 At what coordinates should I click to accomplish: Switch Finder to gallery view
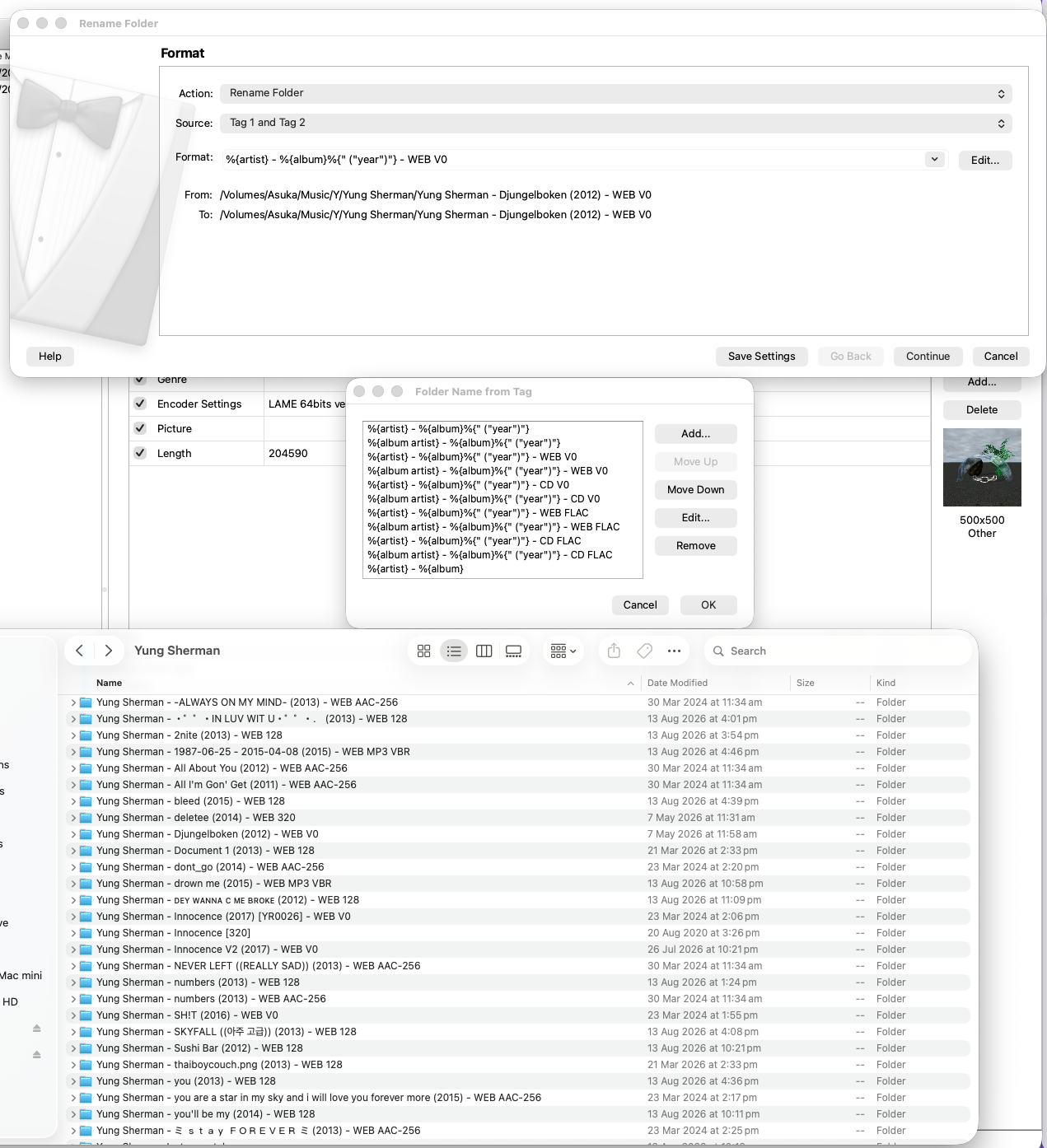pyautogui.click(x=514, y=651)
